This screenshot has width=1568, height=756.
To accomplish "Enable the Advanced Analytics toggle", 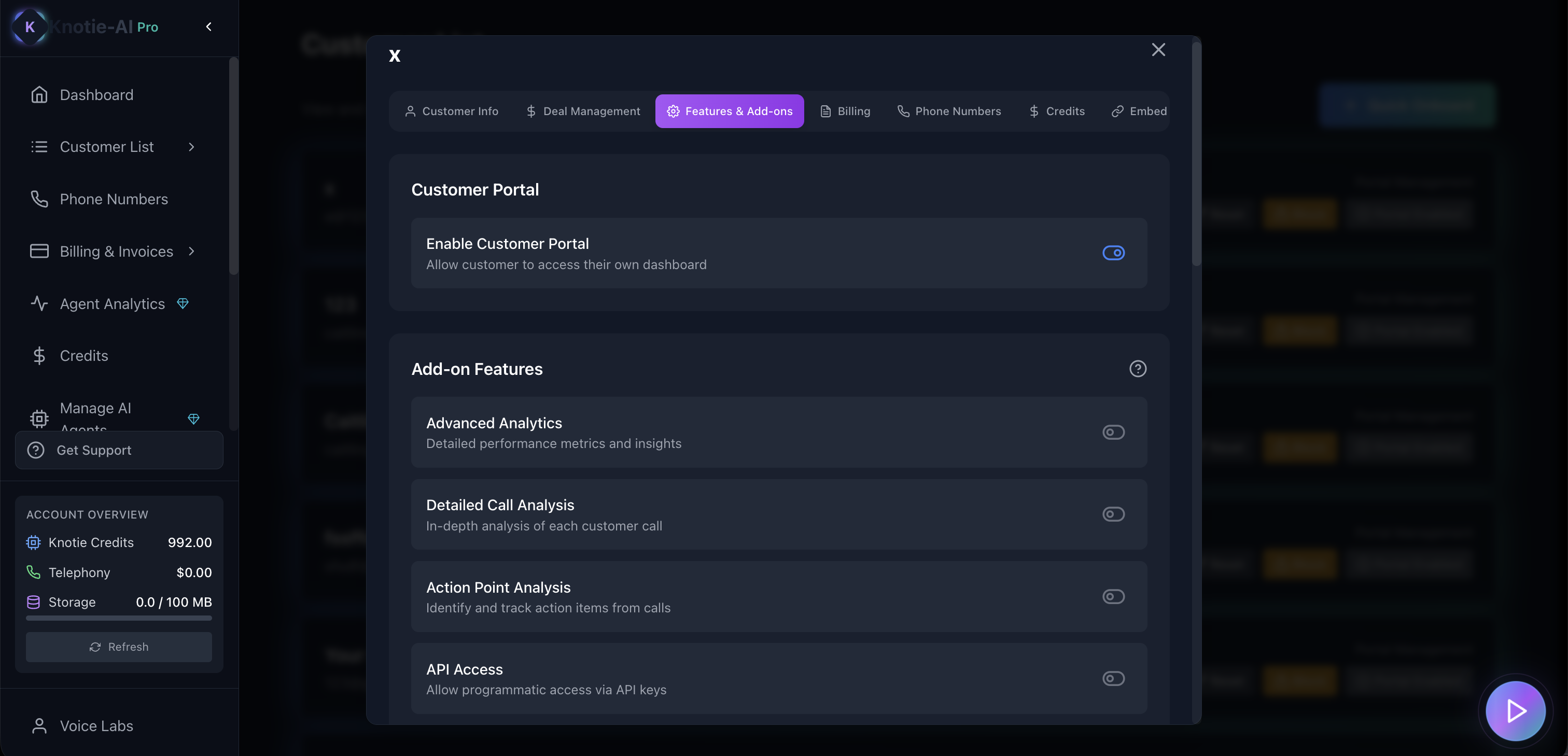I will coord(1113,432).
